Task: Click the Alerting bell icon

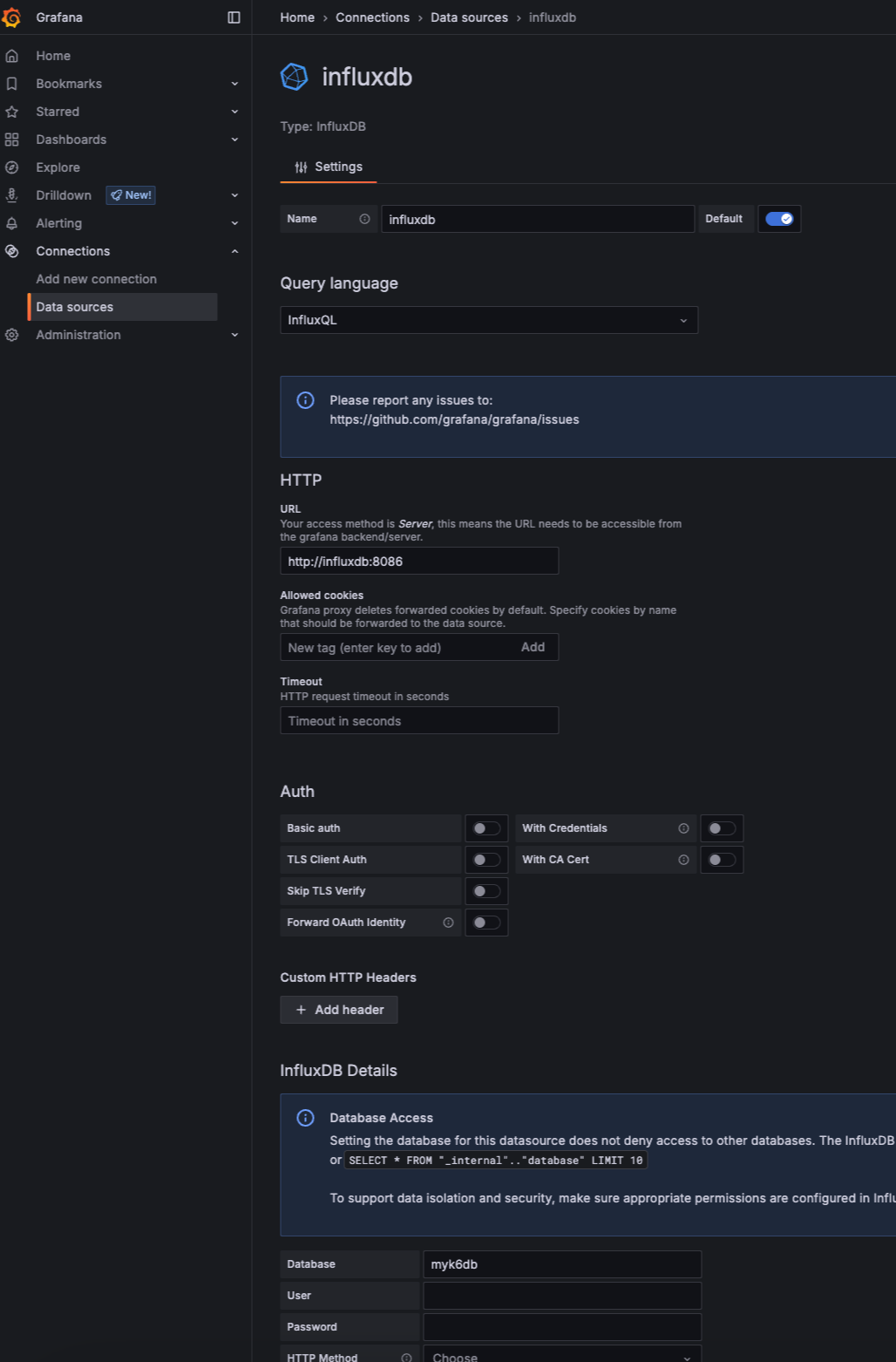Action: click(x=11, y=223)
